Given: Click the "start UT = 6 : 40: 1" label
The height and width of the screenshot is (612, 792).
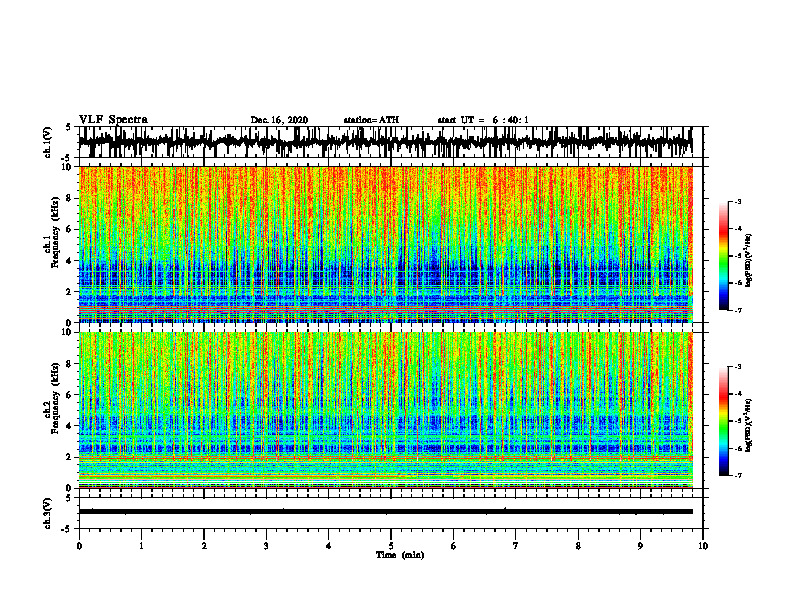Looking at the screenshot, I should coord(483,120).
